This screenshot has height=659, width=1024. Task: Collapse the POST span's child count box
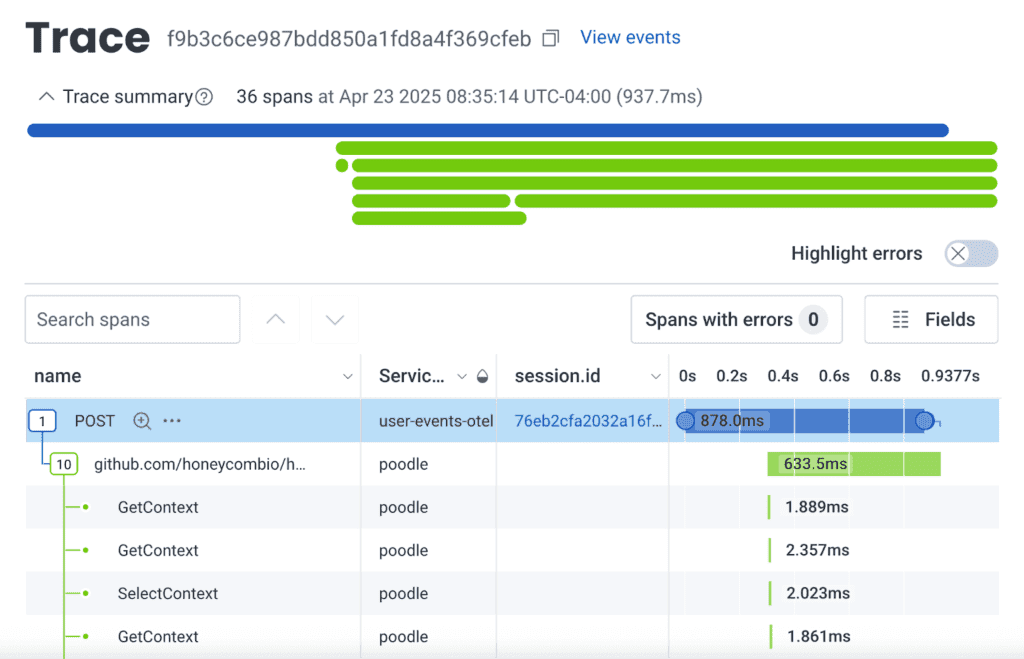pos(41,421)
